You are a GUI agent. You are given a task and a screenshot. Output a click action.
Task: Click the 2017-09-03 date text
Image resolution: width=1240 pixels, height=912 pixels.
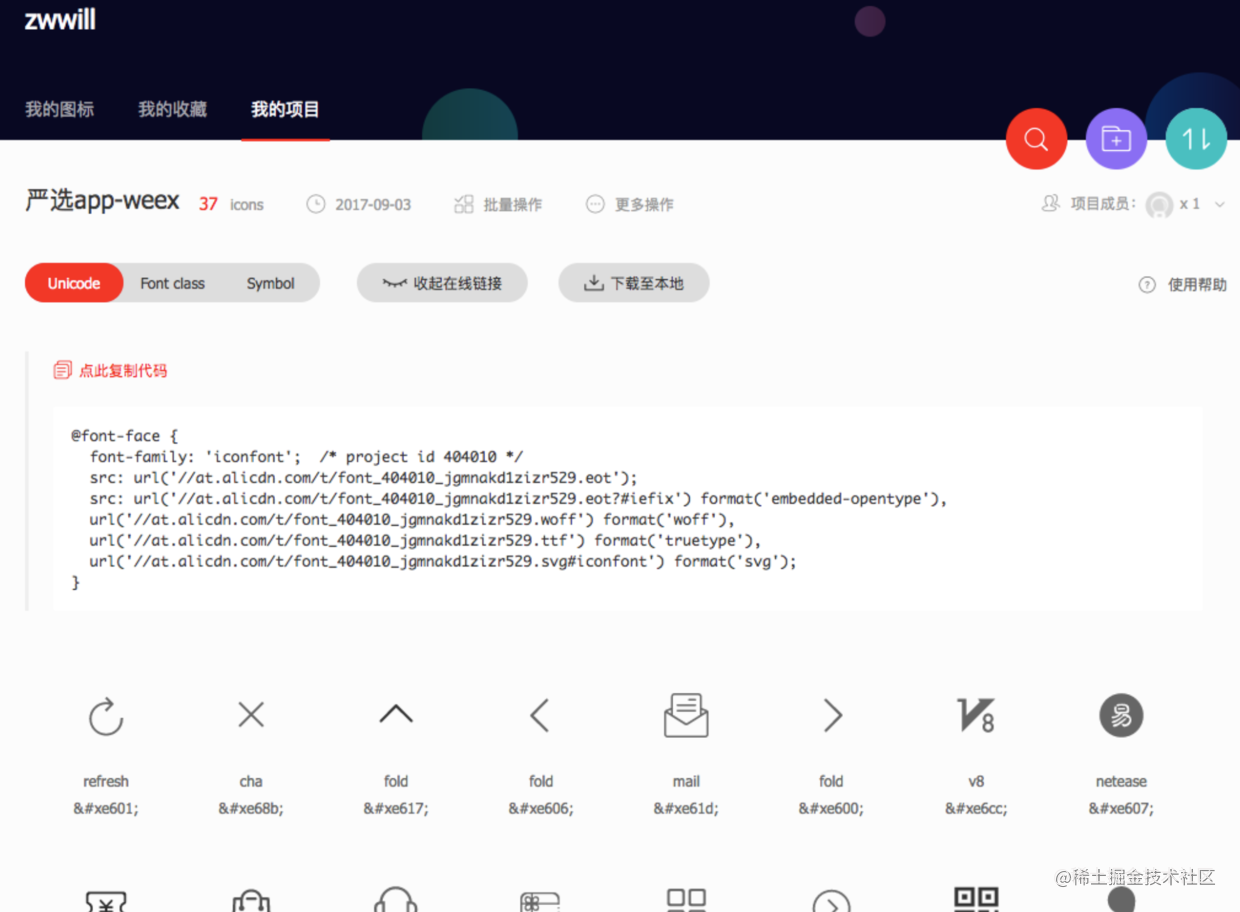coord(373,204)
